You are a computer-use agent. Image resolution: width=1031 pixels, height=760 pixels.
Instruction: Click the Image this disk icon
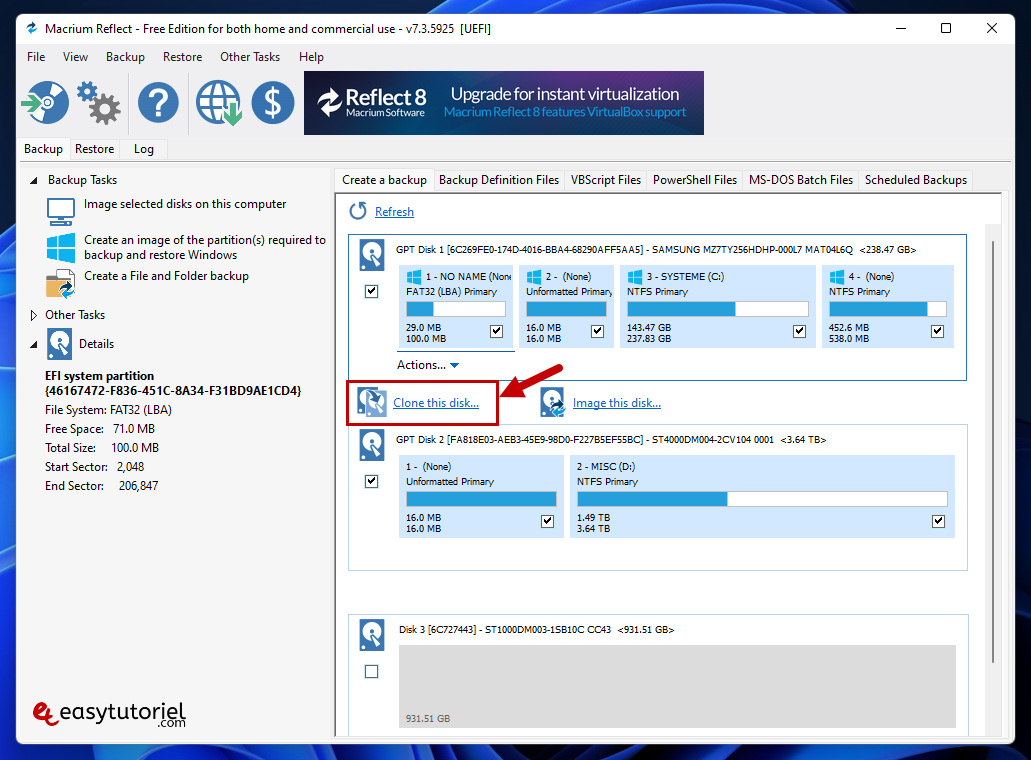(x=552, y=402)
